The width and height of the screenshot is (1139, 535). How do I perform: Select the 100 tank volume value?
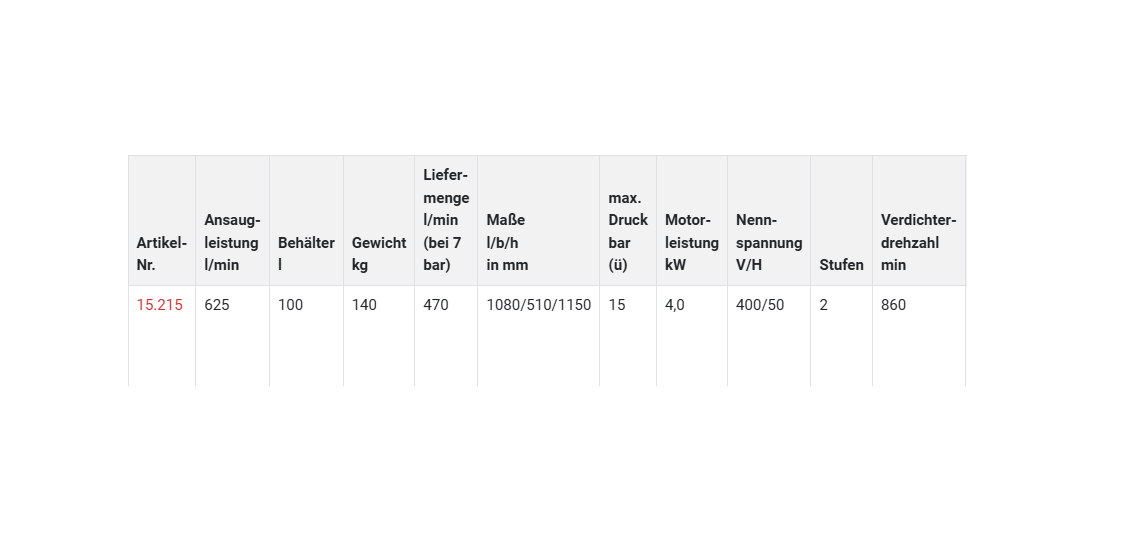[x=290, y=305]
